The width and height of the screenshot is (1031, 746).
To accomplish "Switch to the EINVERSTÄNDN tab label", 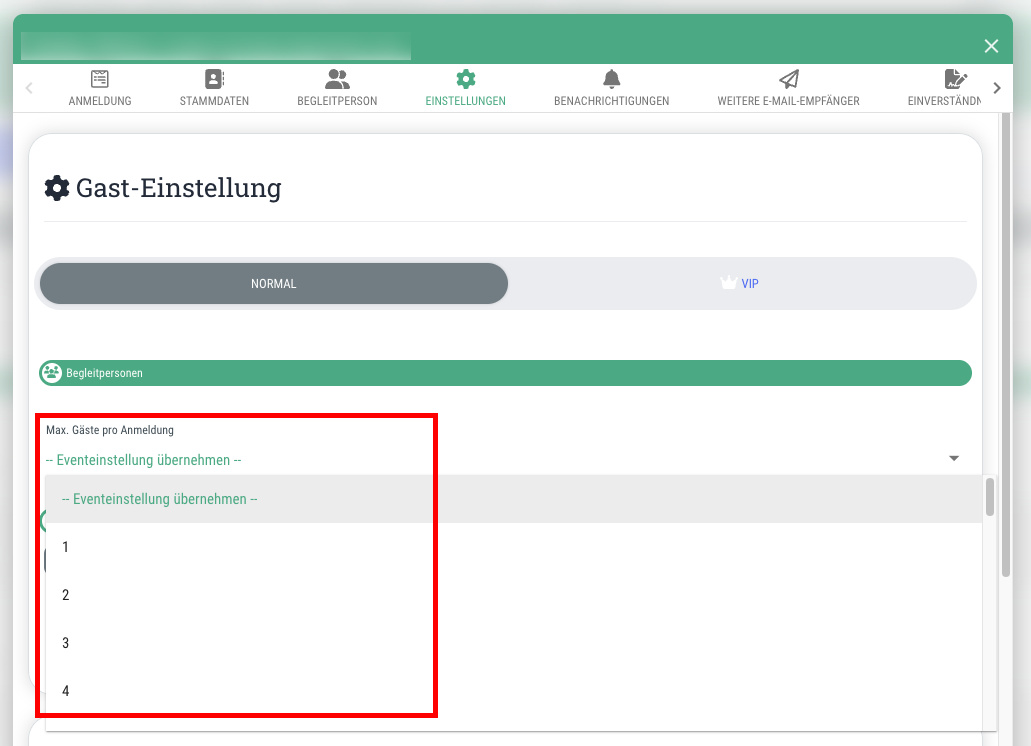I will [x=944, y=101].
